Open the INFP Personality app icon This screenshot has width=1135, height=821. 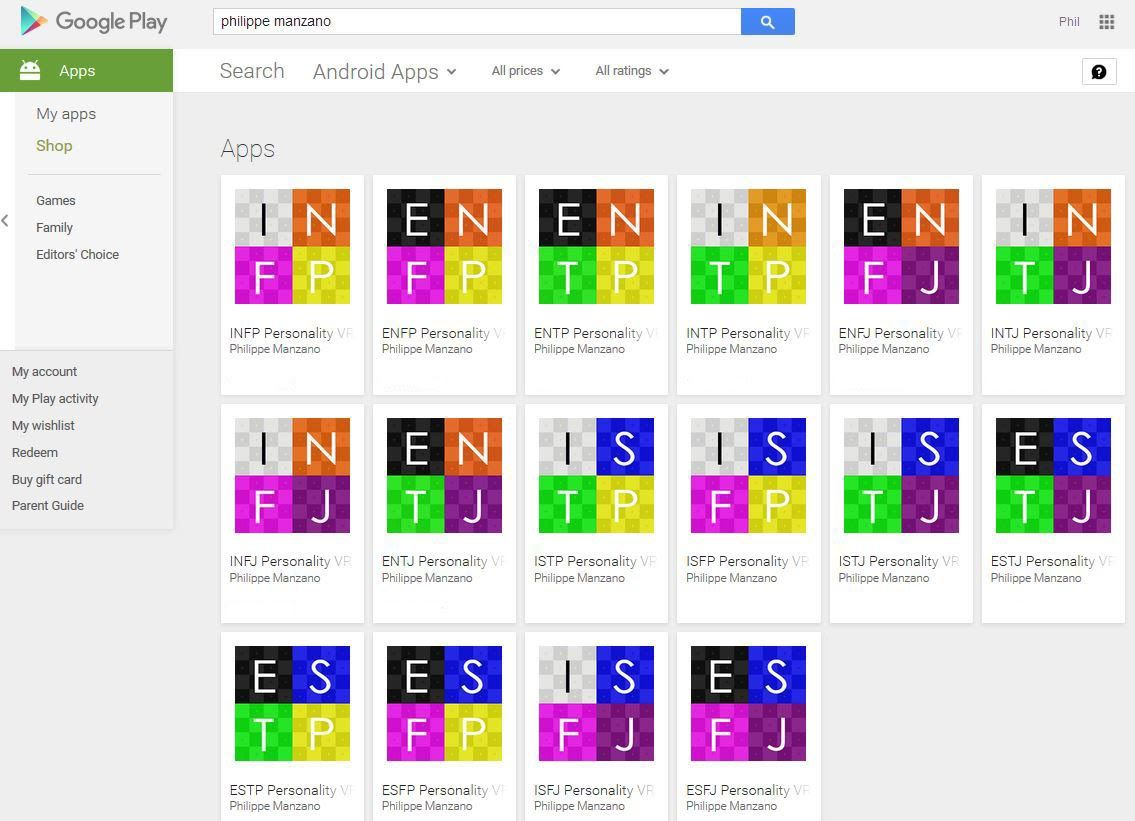[x=292, y=246]
